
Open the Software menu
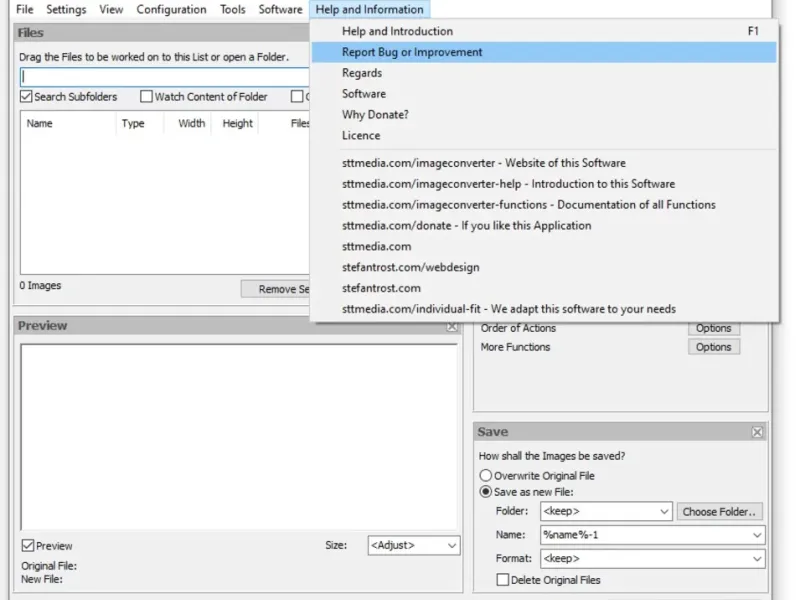pyautogui.click(x=280, y=9)
